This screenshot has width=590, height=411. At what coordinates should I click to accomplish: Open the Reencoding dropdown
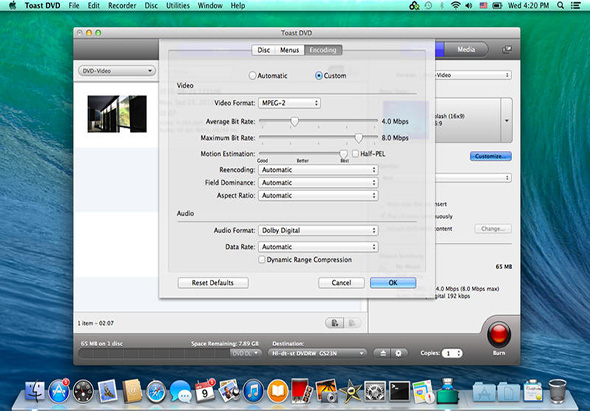318,170
